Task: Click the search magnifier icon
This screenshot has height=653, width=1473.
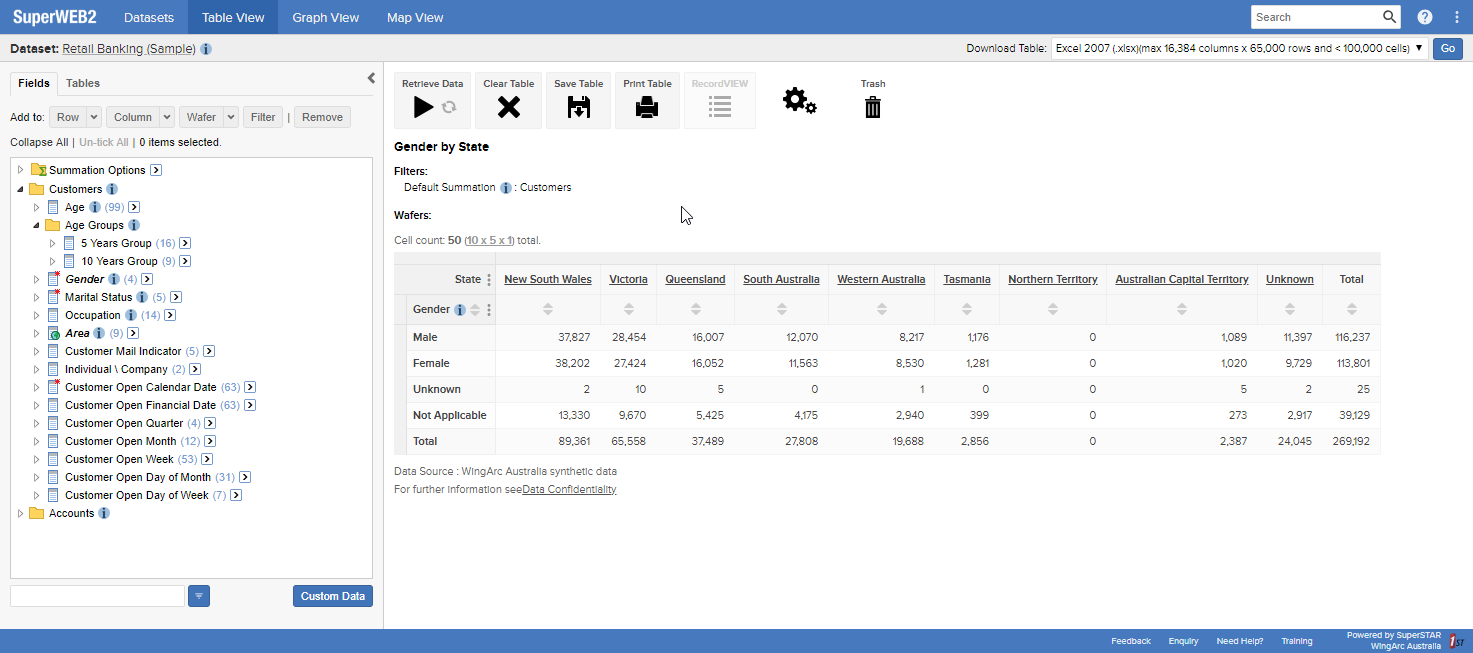Action: click(1389, 16)
